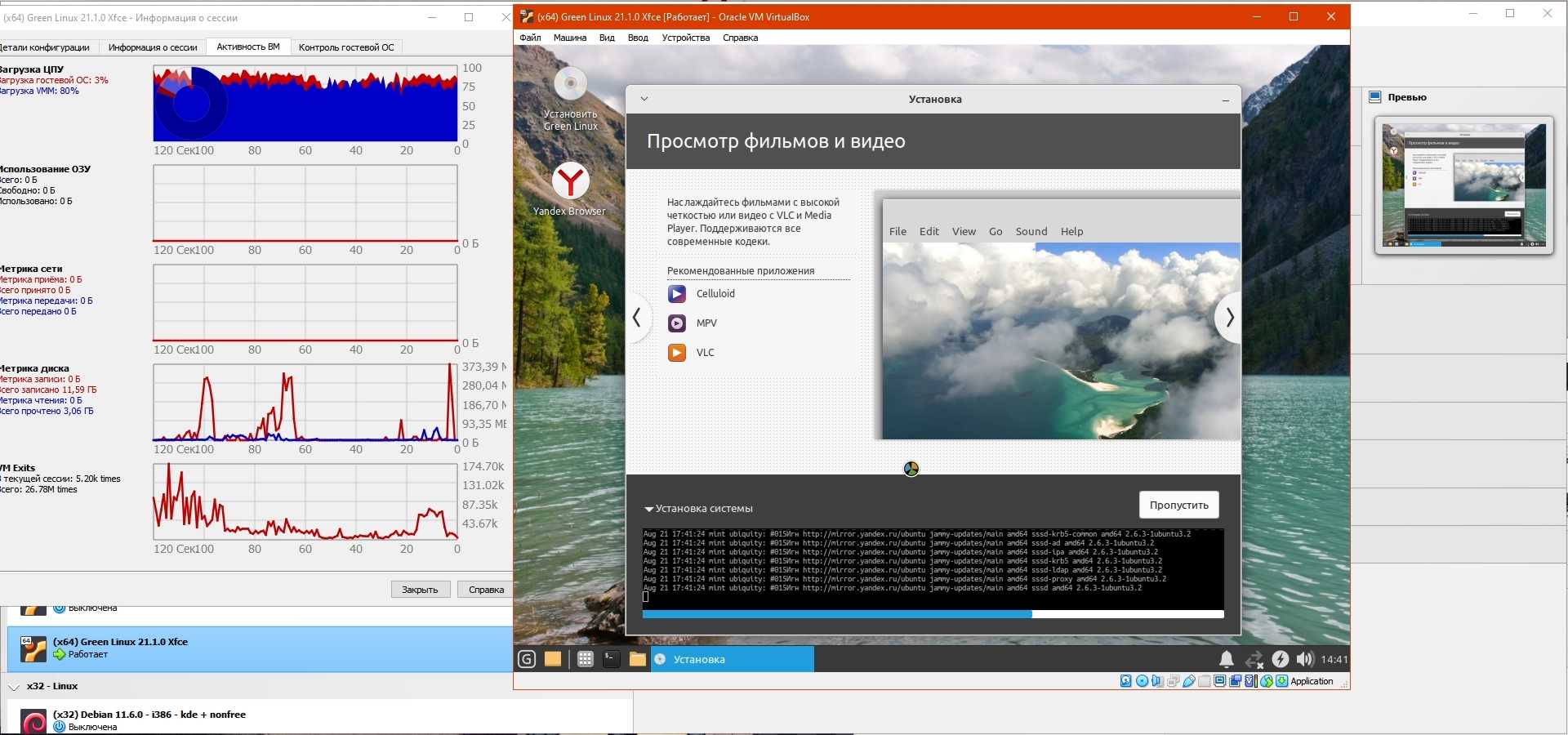Open the applications grid launcher in panel
Viewport: 1568px width, 735px height.
[586, 659]
